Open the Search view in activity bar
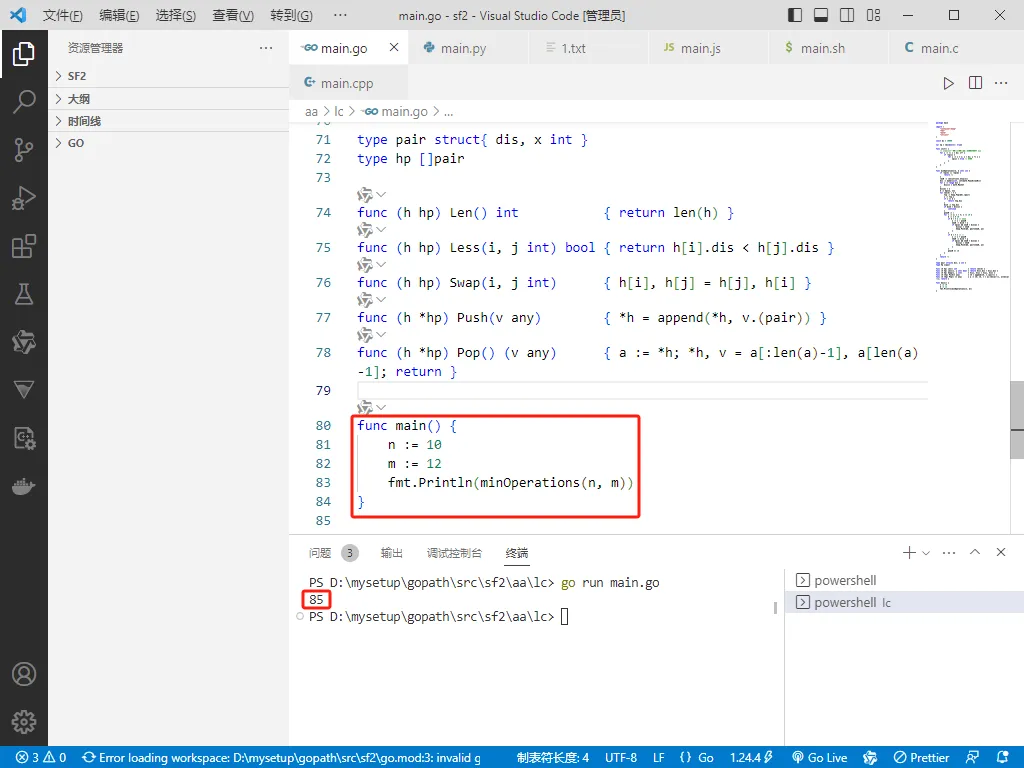The height and width of the screenshot is (768, 1024). (x=24, y=102)
